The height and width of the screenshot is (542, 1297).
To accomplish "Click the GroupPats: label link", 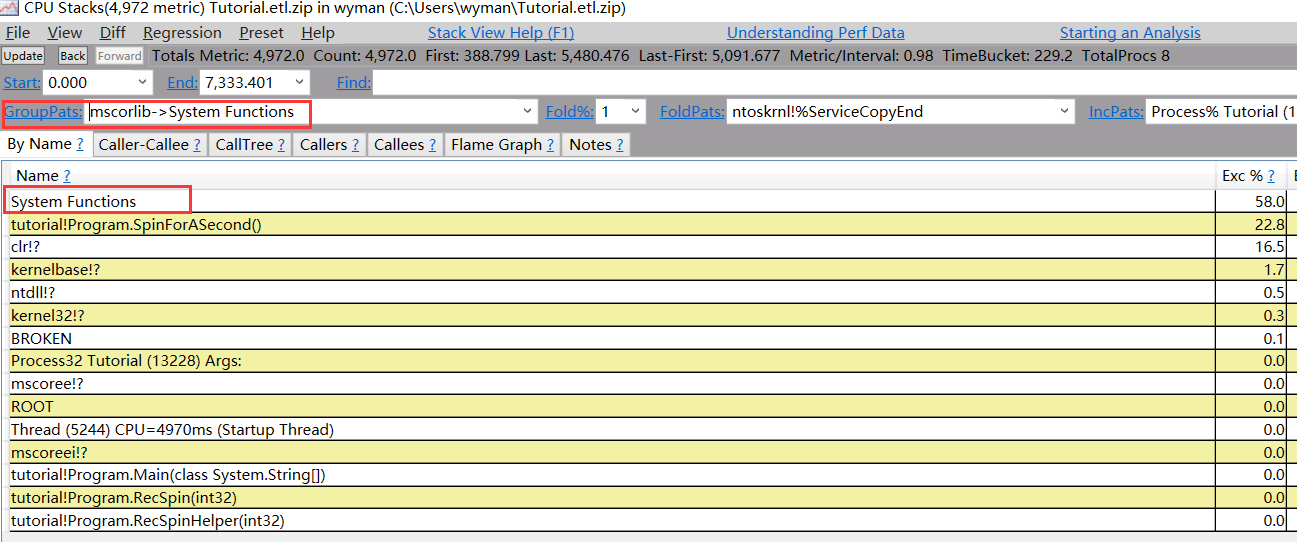I will 43,112.
